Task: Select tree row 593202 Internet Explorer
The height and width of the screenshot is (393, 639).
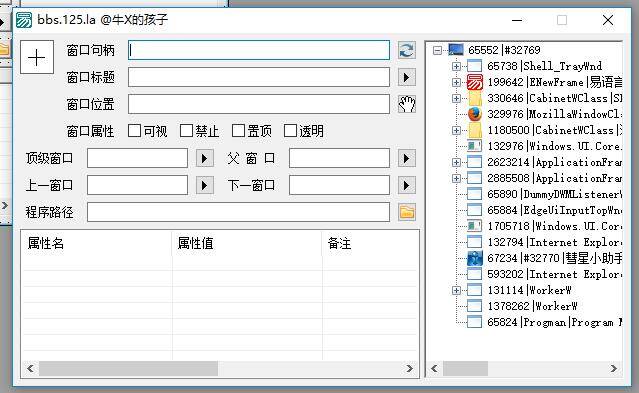Action: click(555, 274)
